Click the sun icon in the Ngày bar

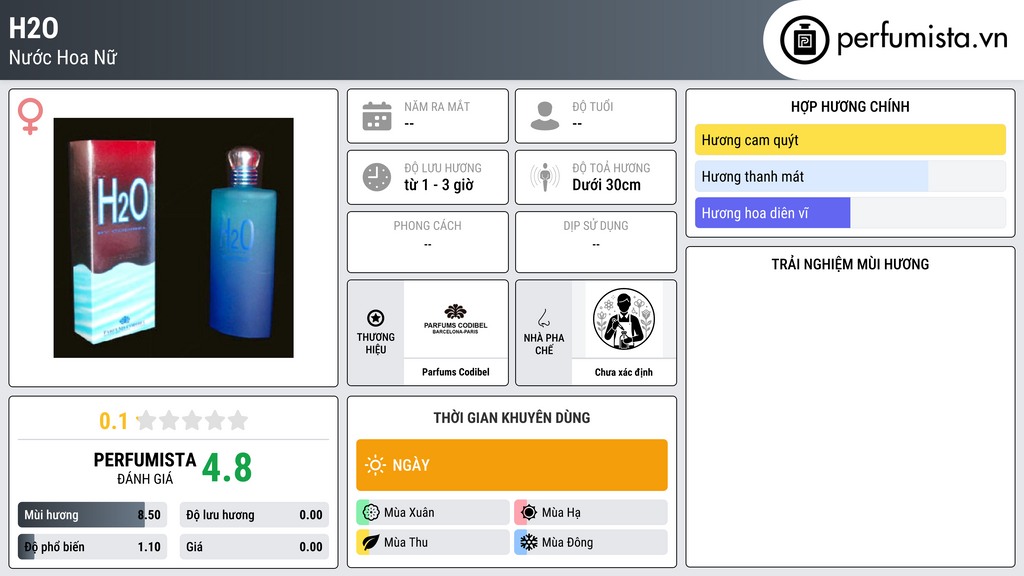tap(375, 465)
